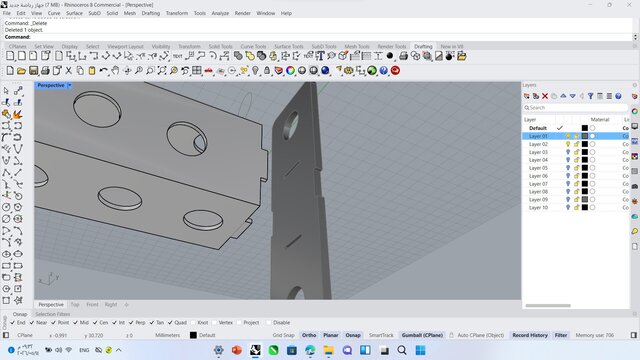Open the color wheel object properties icon

(290, 71)
